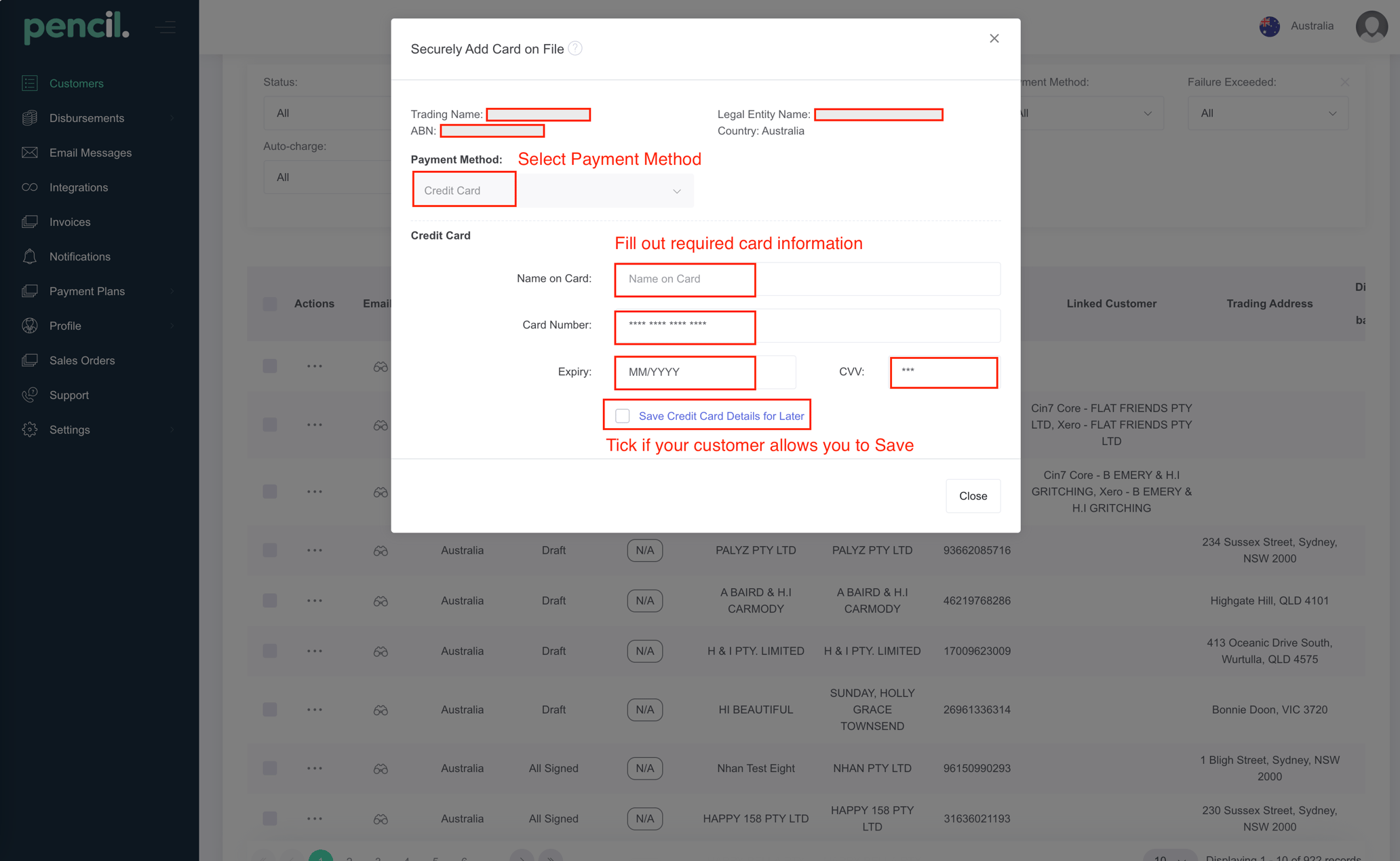1400x861 pixels.
Task: Click binoculars icon in PALYZ PTY LTD row
Action: click(x=381, y=551)
